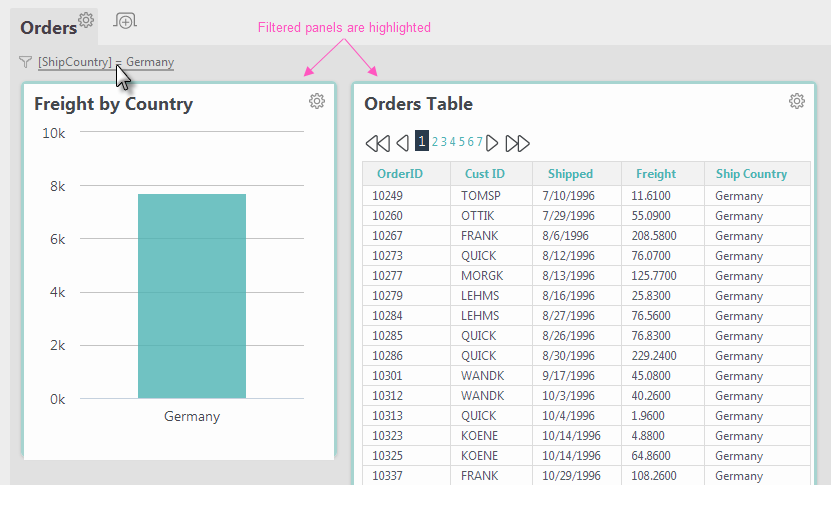Open Freight by Country panel settings gear
Screen dimensions: 831x505
[x=317, y=101]
